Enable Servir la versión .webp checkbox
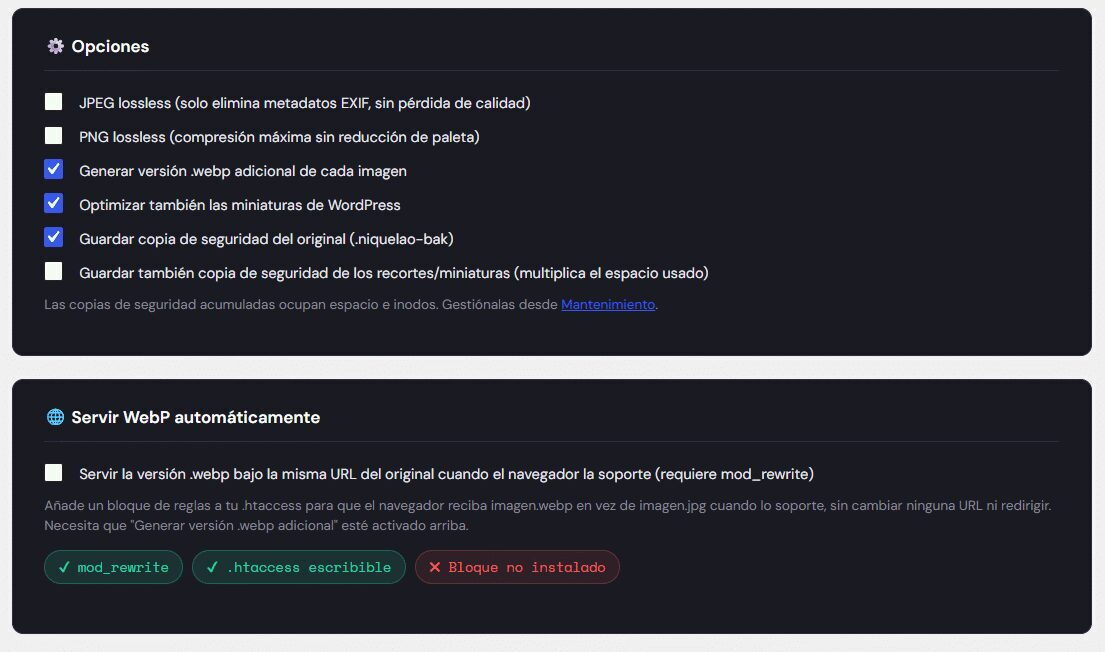 coord(54,472)
